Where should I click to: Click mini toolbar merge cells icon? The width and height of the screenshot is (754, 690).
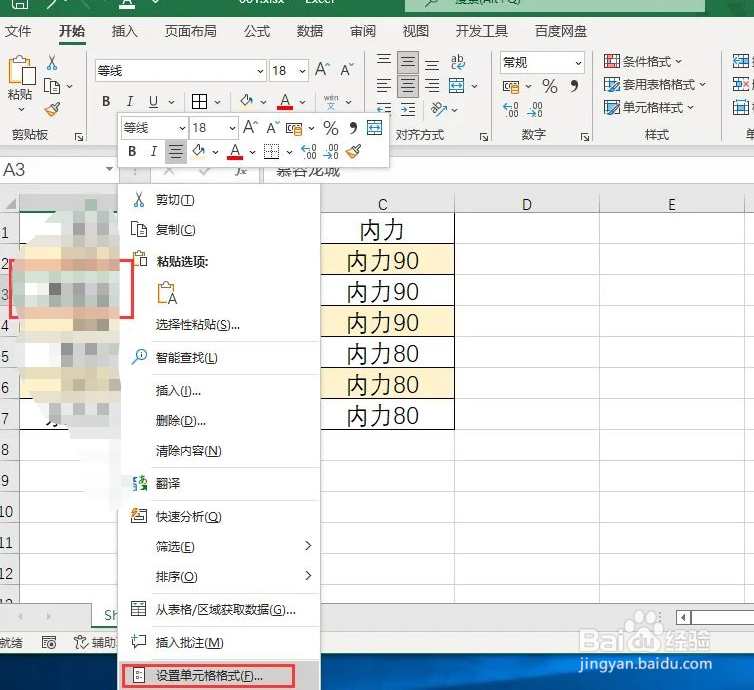click(374, 127)
